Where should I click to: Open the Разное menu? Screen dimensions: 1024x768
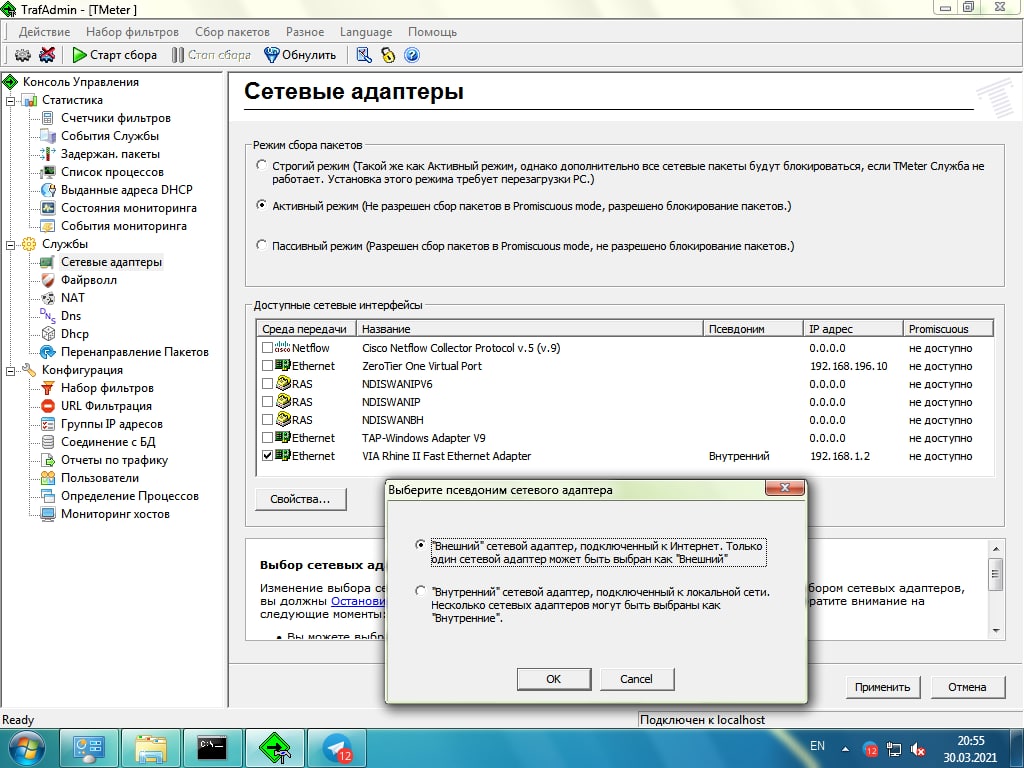(x=305, y=31)
